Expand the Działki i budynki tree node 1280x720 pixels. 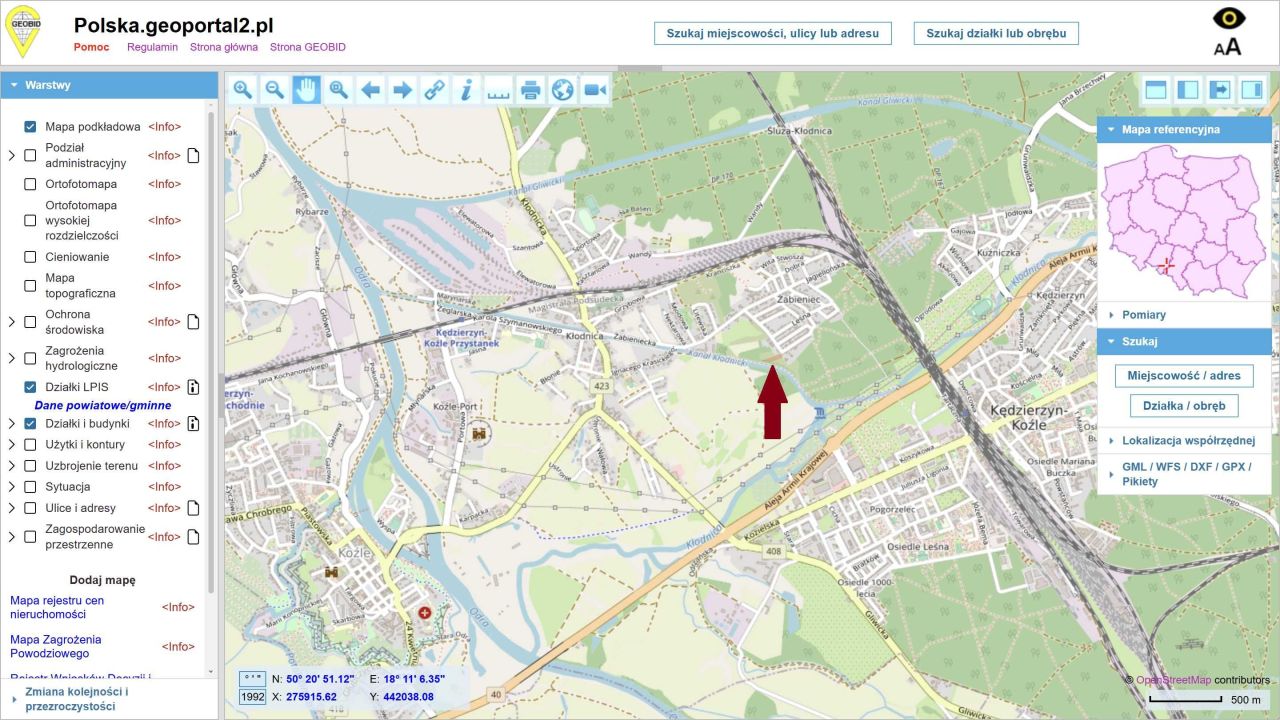pos(12,423)
